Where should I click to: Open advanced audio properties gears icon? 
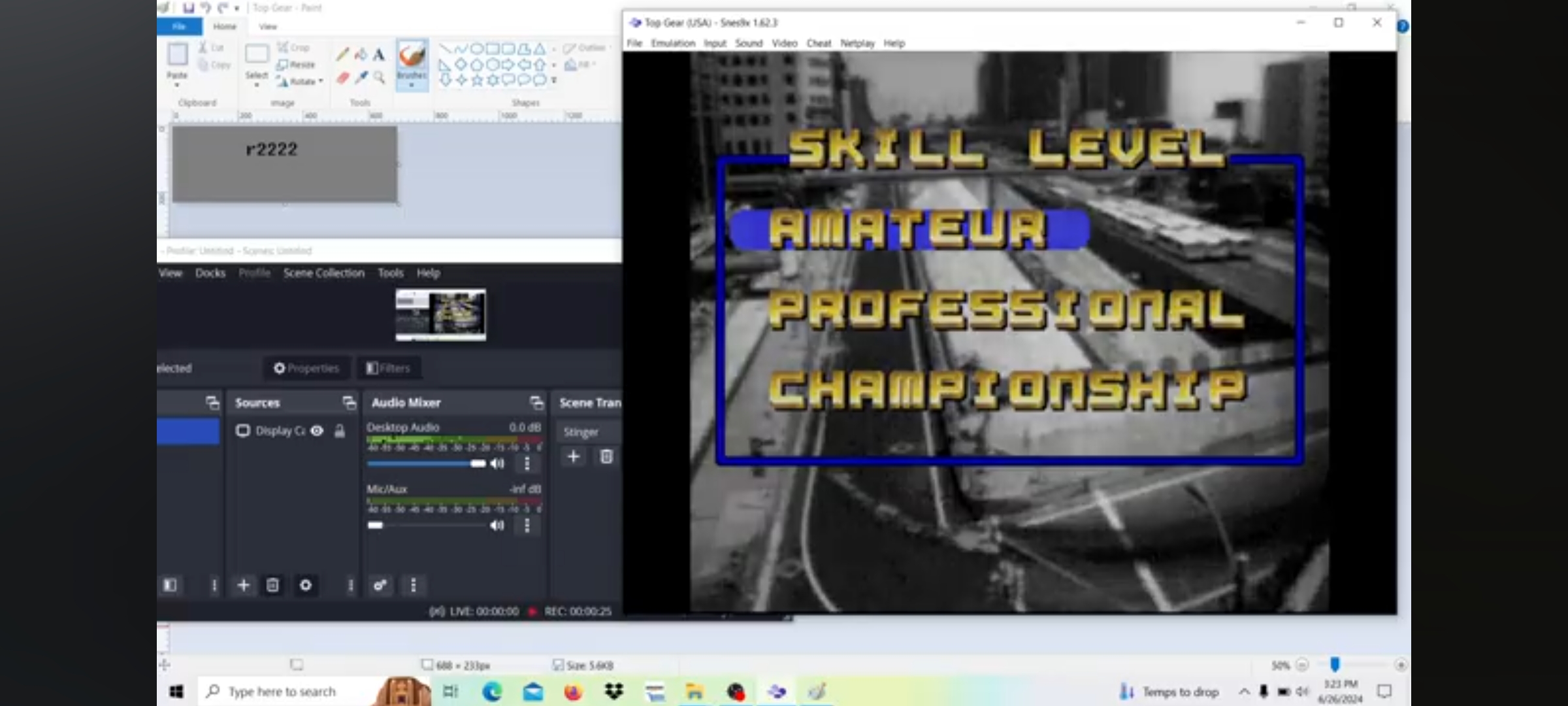coord(380,585)
